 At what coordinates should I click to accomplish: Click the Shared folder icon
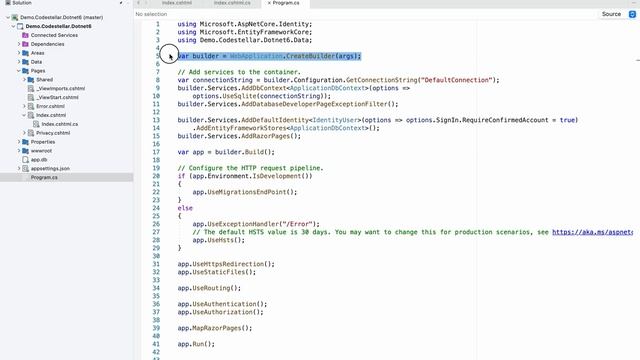31,80
